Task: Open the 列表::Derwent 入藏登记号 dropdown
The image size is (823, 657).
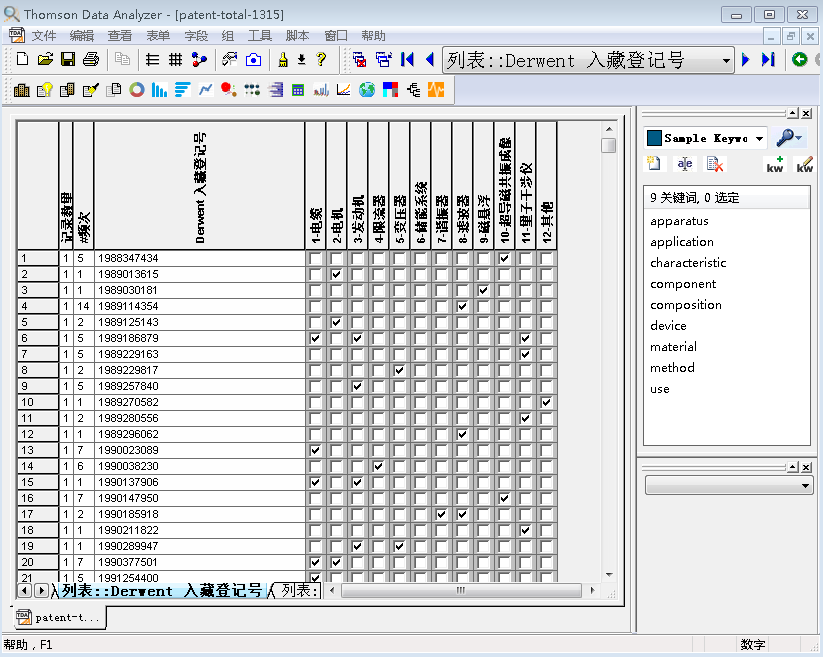Action: click(727, 61)
